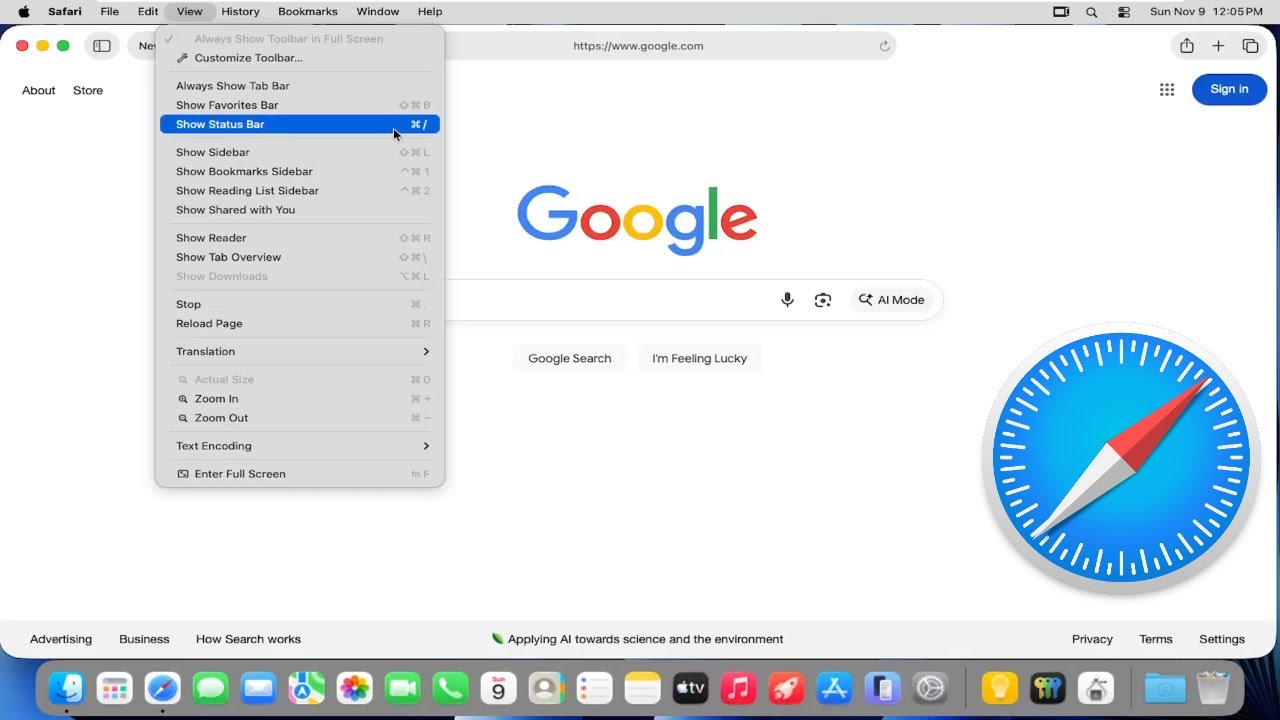Open the File menu in menu bar
The image size is (1280, 720).
[110, 12]
